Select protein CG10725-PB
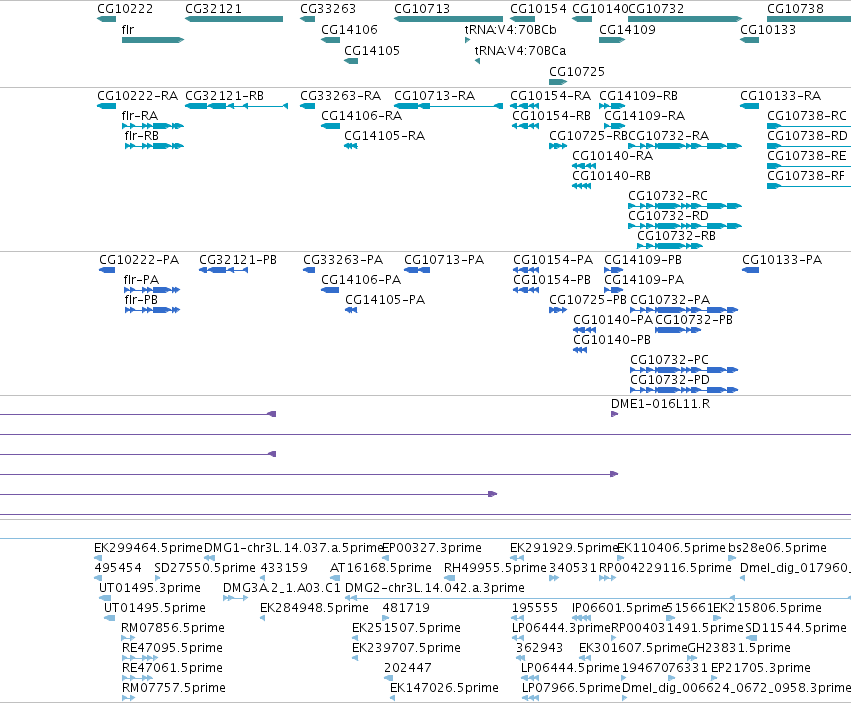 point(587,300)
